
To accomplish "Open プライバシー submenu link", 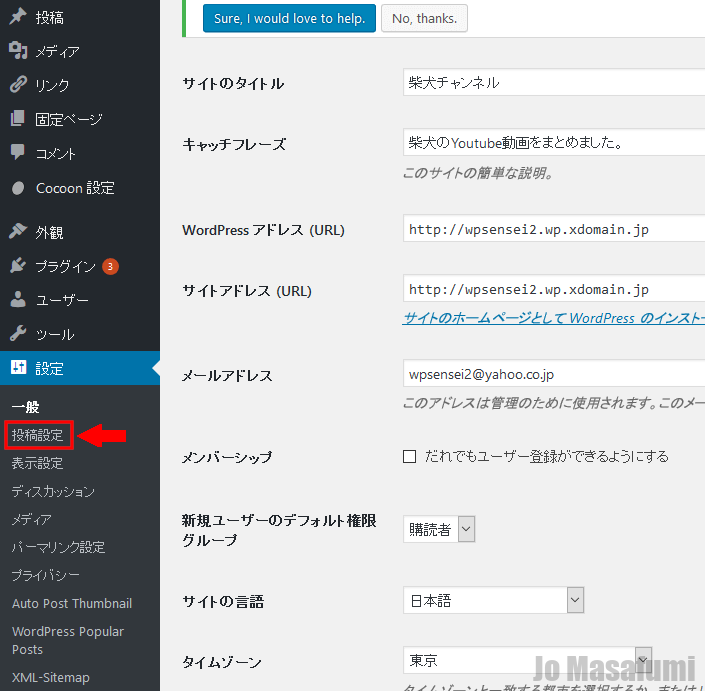I will (45, 575).
